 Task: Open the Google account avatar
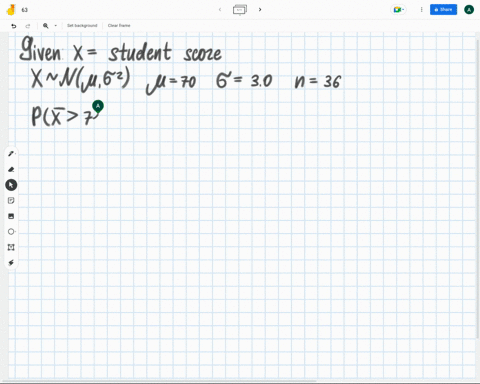coord(469,10)
